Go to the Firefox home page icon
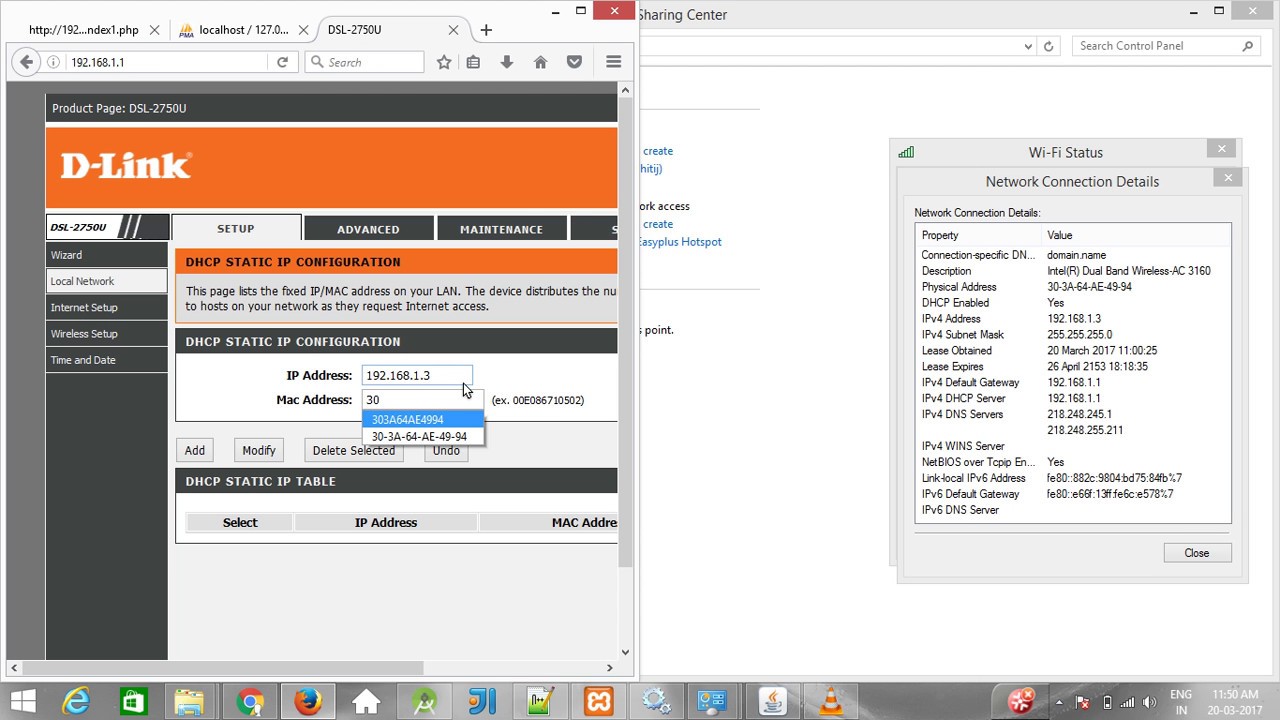This screenshot has width=1280, height=720. pyautogui.click(x=540, y=62)
